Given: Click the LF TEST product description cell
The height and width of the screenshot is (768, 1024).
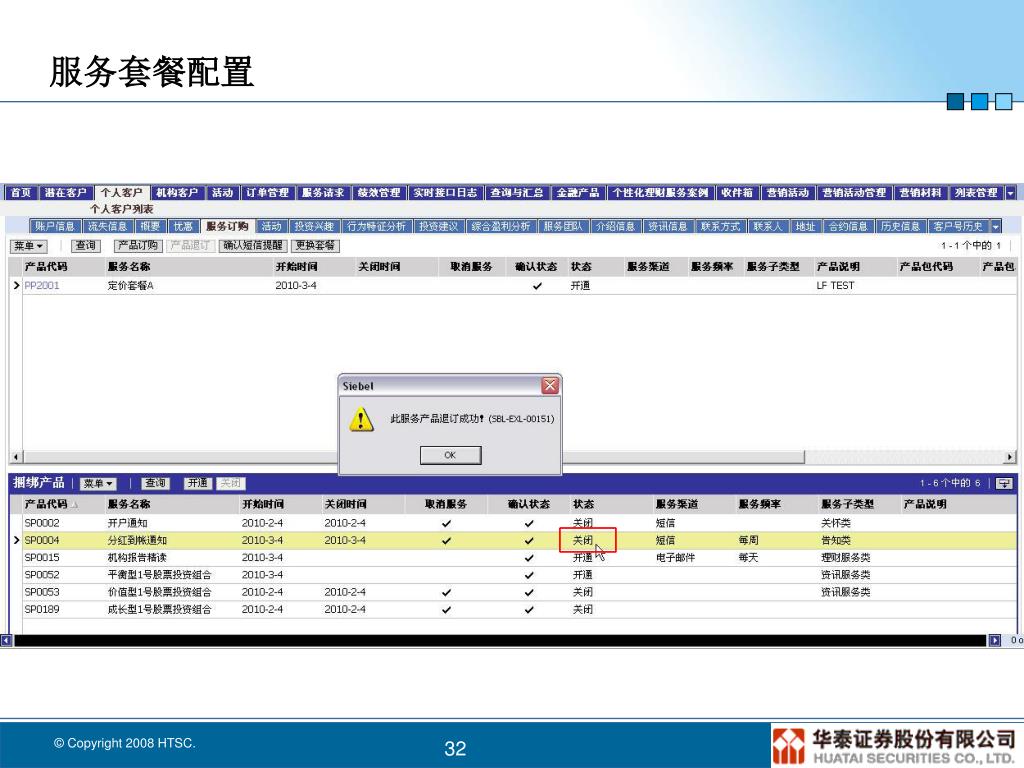Looking at the screenshot, I should (835, 285).
